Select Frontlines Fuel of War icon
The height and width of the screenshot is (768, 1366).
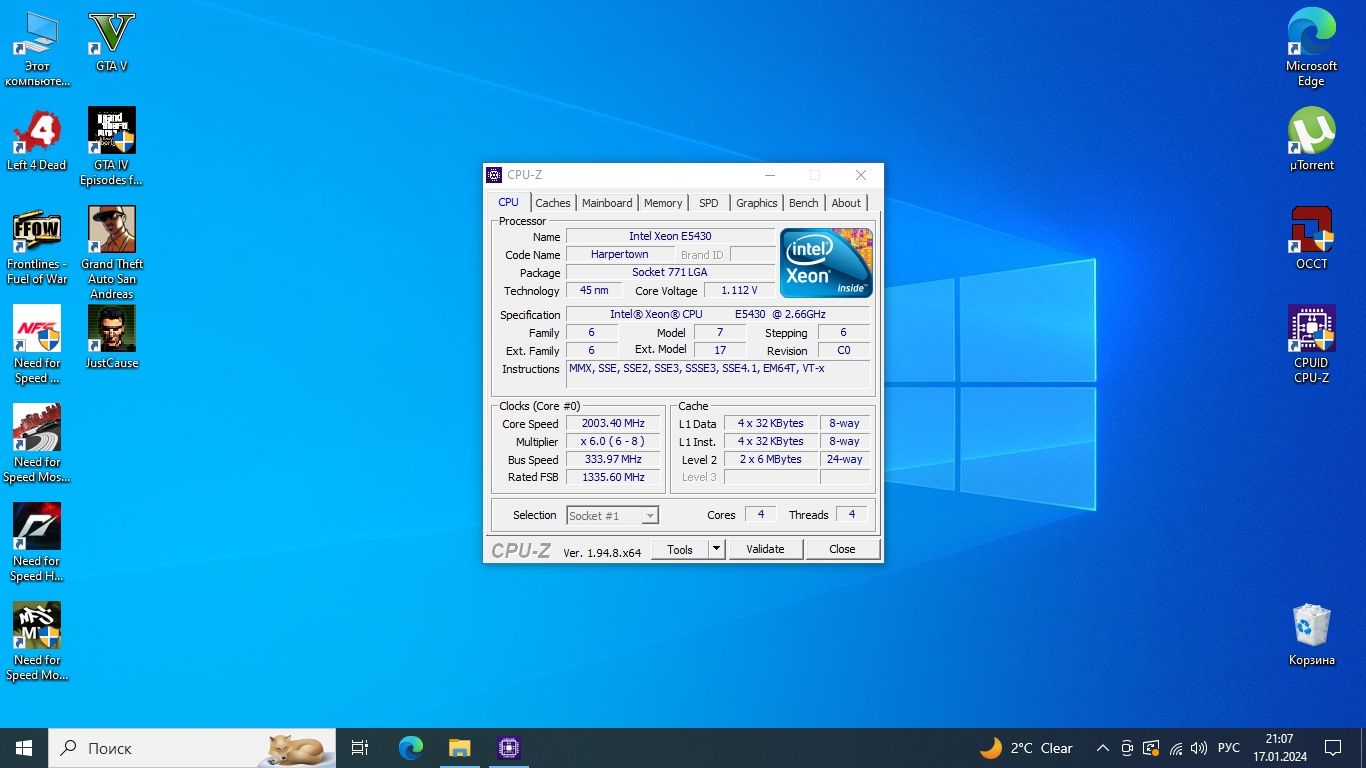click(x=37, y=246)
